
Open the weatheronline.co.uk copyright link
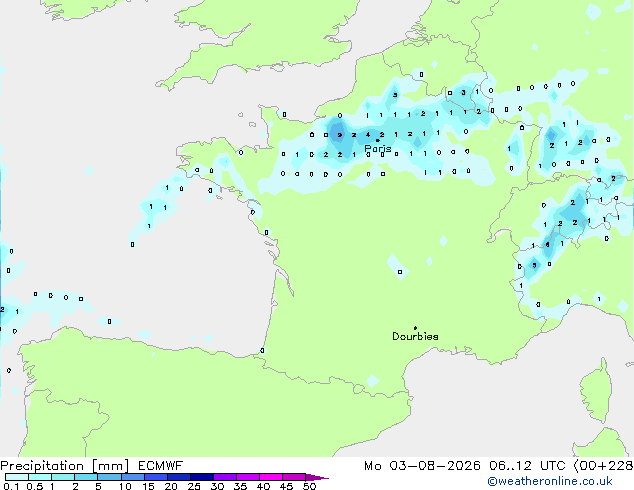coord(550,481)
